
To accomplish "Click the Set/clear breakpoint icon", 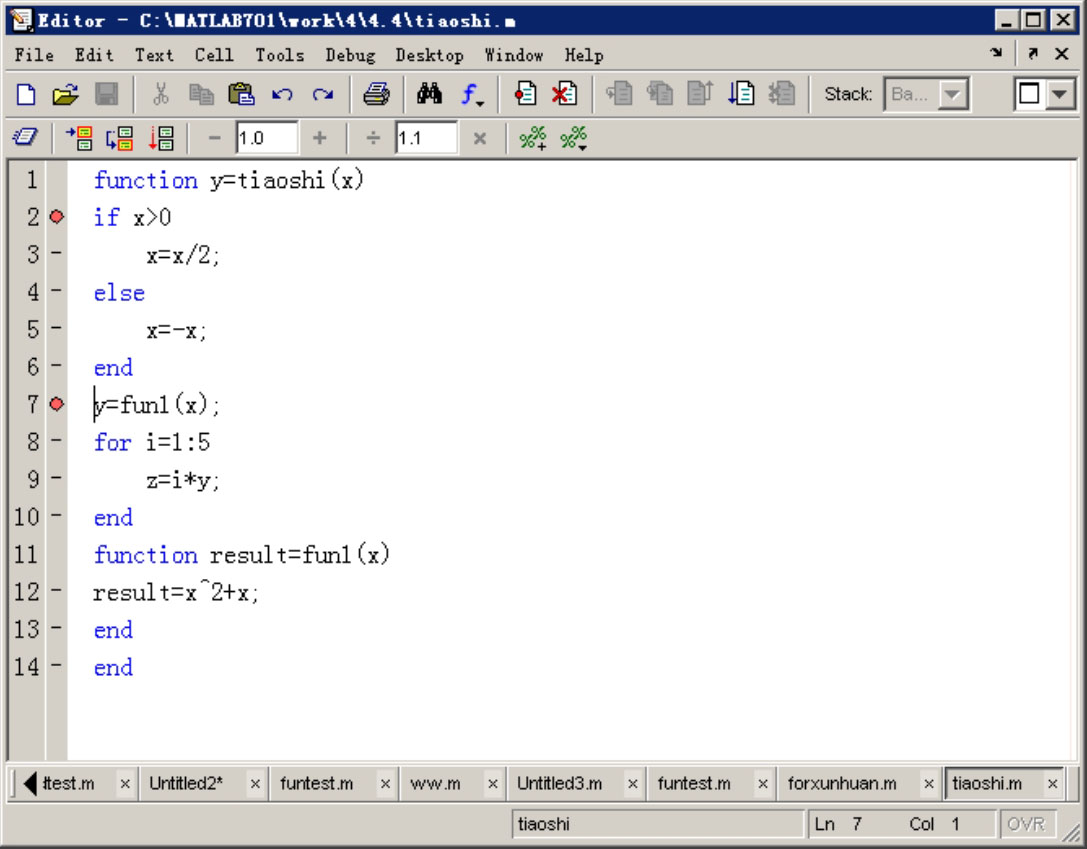I will pyautogui.click(x=526, y=95).
